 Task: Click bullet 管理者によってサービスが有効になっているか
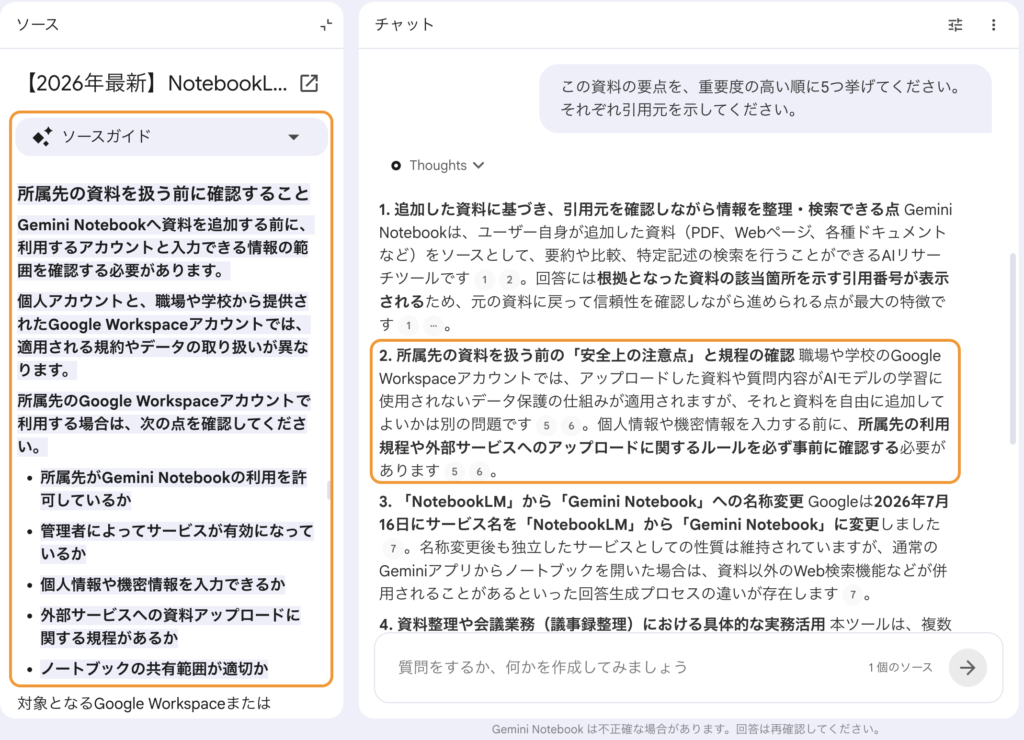(176, 542)
